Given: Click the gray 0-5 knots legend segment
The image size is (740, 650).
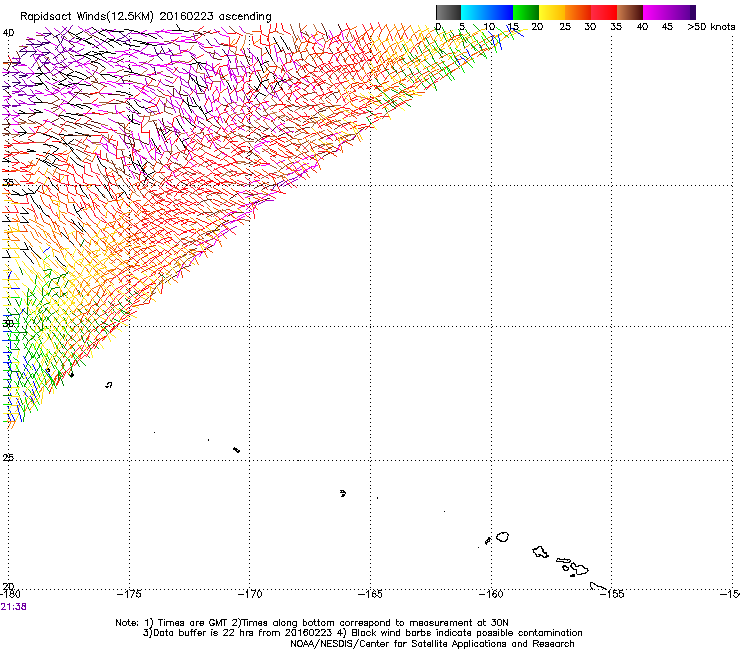Looking at the screenshot, I should [x=448, y=12].
